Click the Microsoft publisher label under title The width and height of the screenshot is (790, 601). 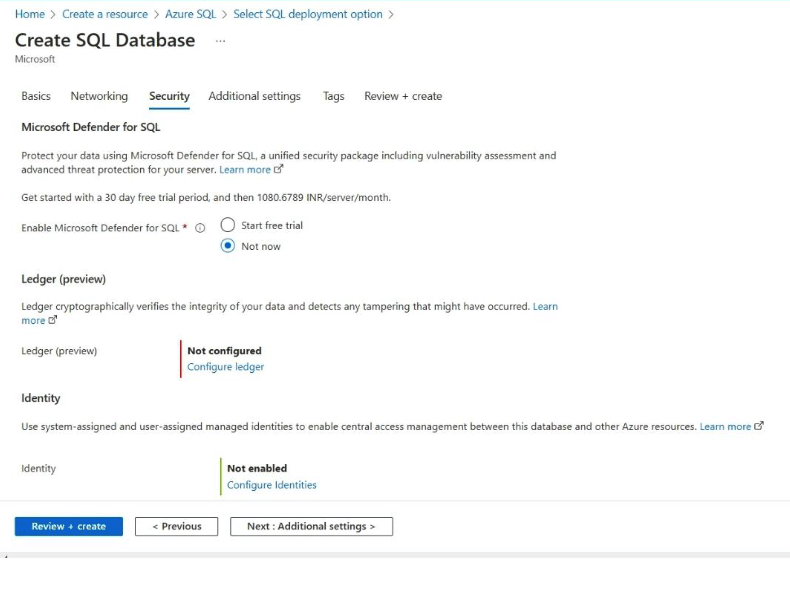coord(35,59)
